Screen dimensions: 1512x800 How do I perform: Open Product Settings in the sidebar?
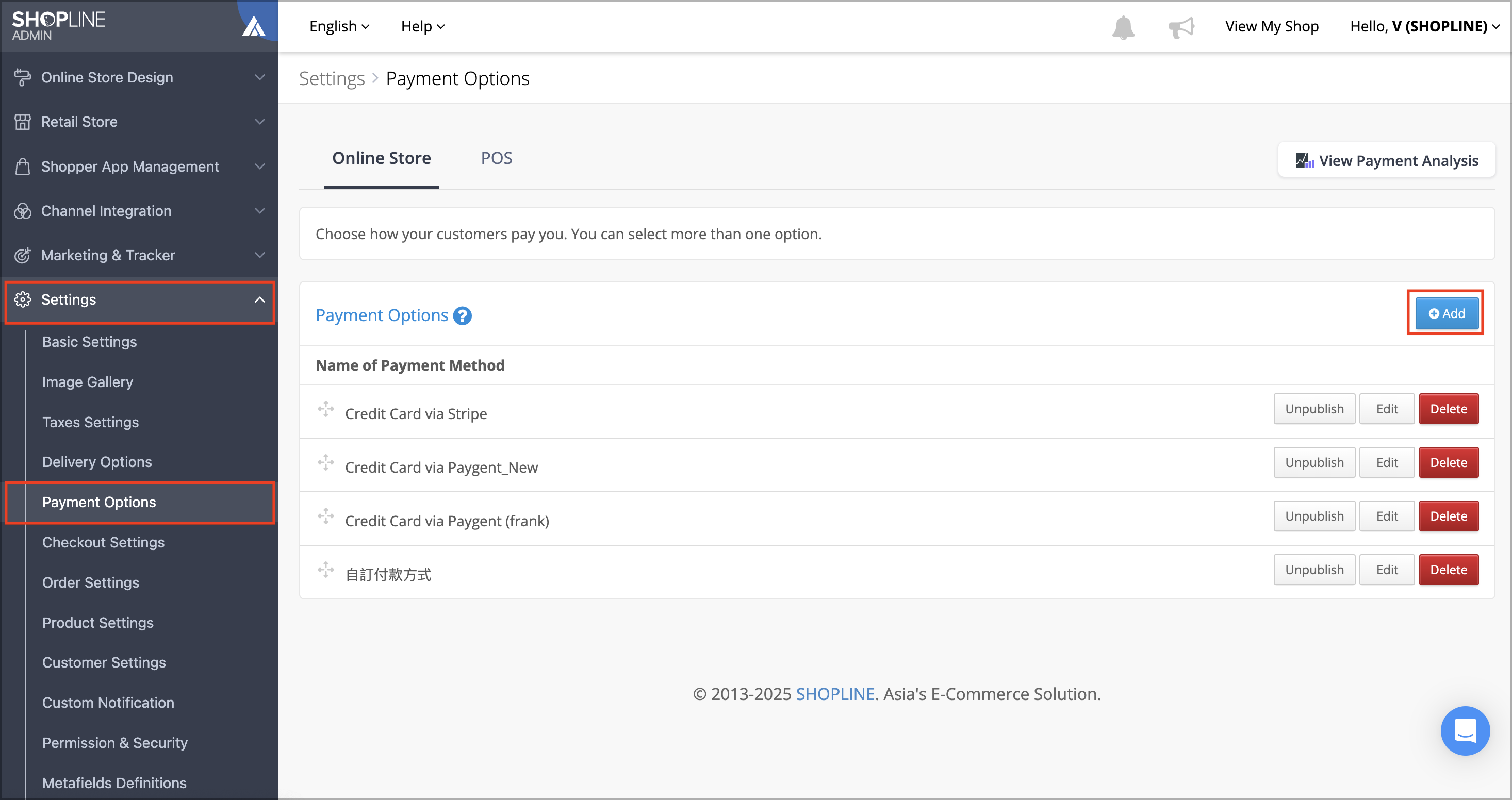pyautogui.click(x=98, y=623)
